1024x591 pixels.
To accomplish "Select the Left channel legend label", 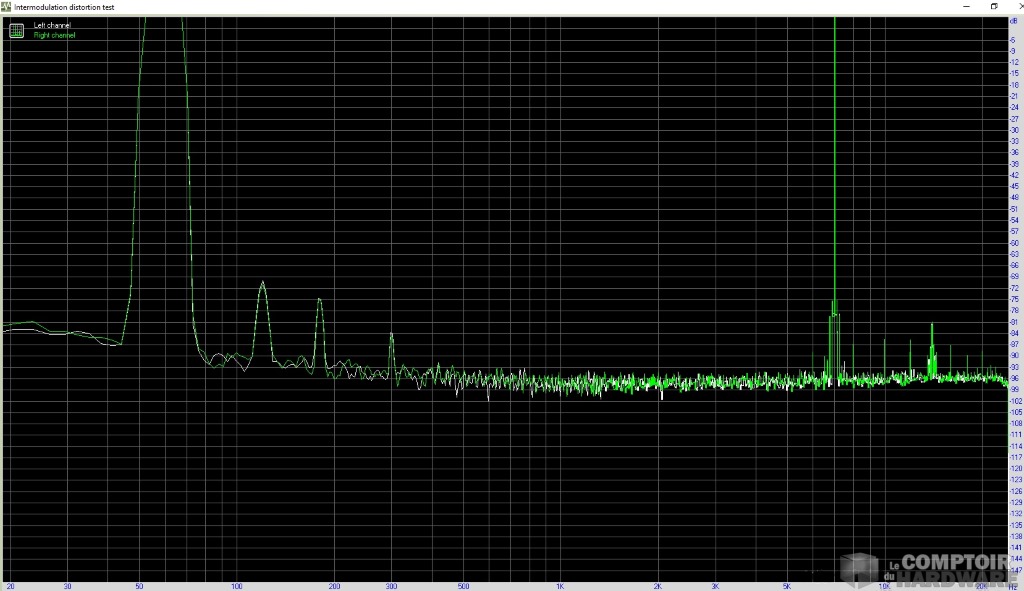I will coord(52,25).
